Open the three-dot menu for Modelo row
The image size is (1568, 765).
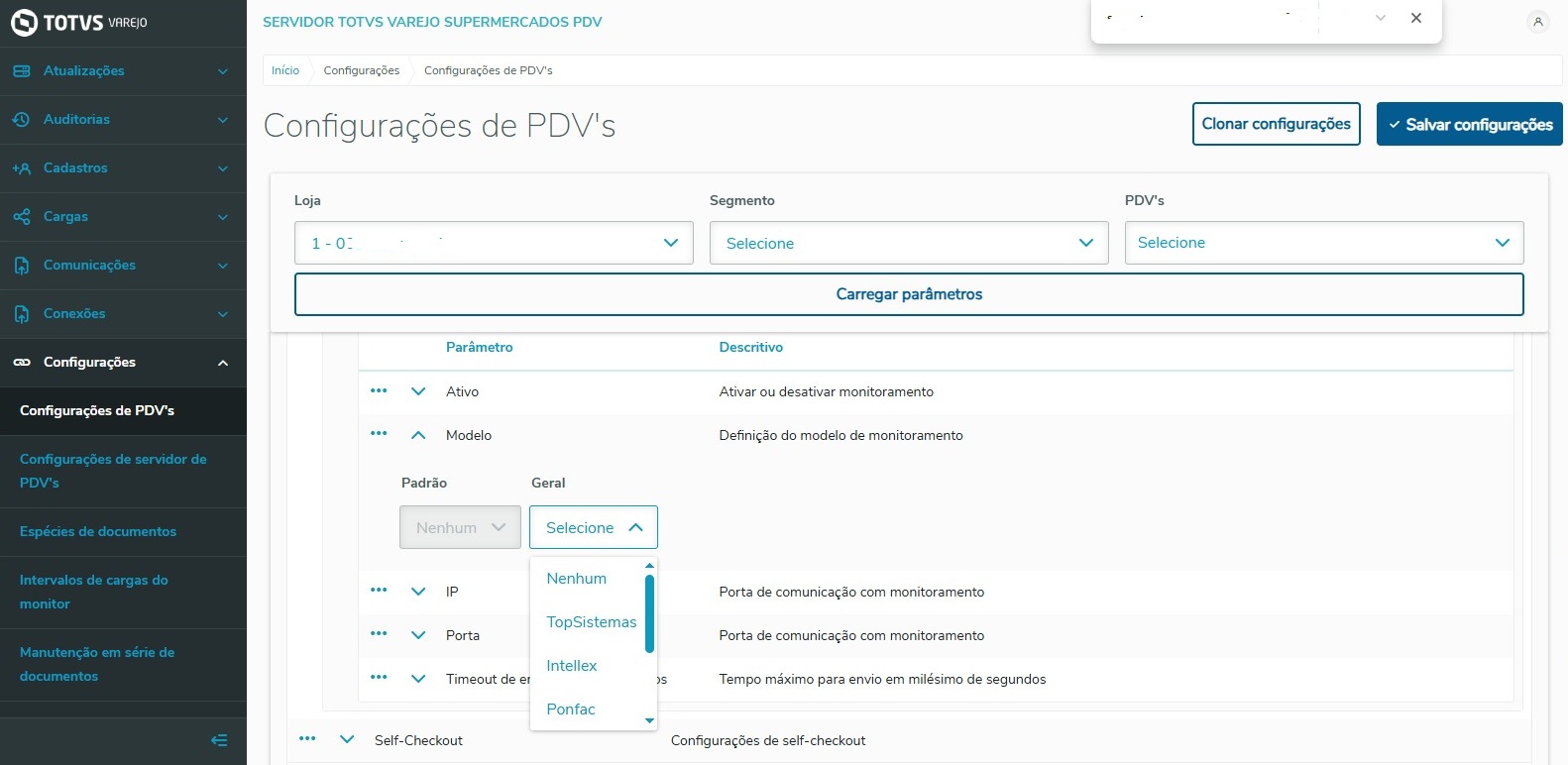click(x=379, y=433)
